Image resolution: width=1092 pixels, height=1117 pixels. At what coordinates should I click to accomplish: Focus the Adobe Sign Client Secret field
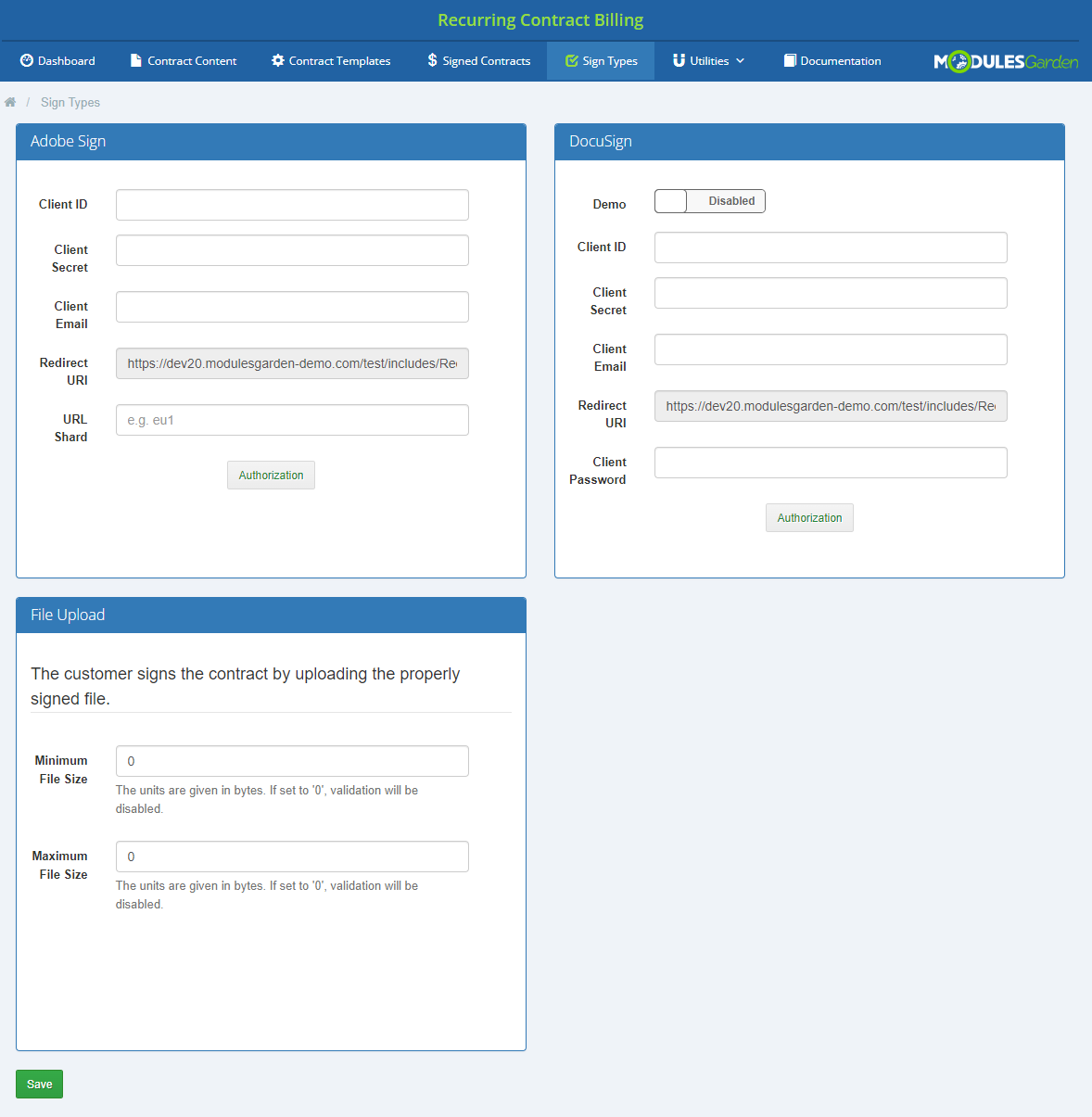[292, 250]
